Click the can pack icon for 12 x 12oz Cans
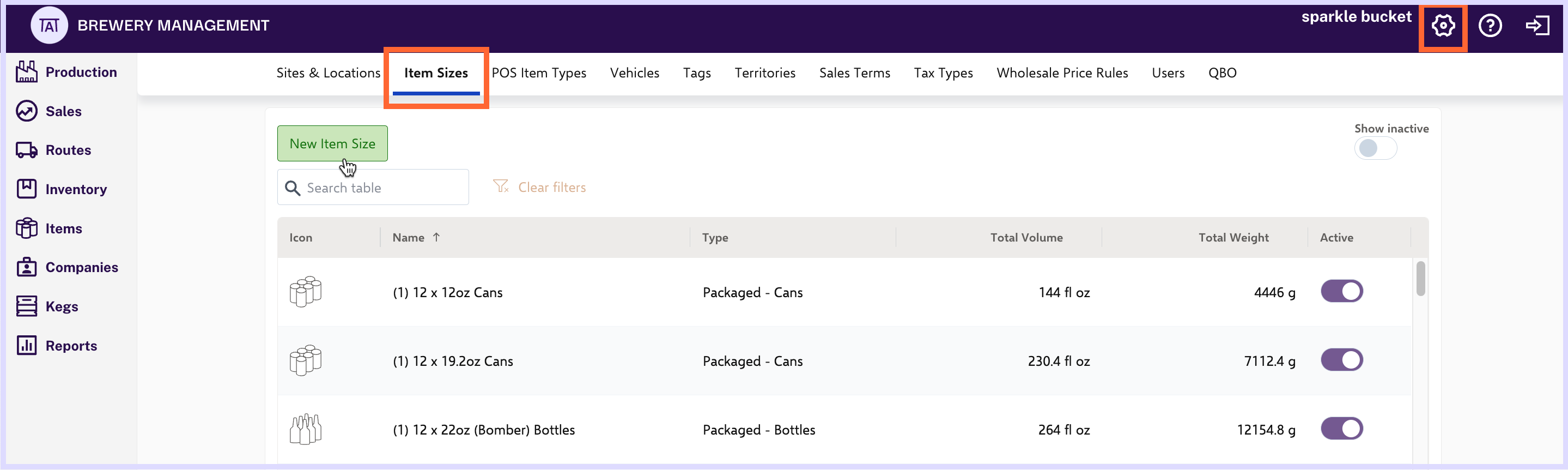1568x470 pixels. pyautogui.click(x=306, y=292)
